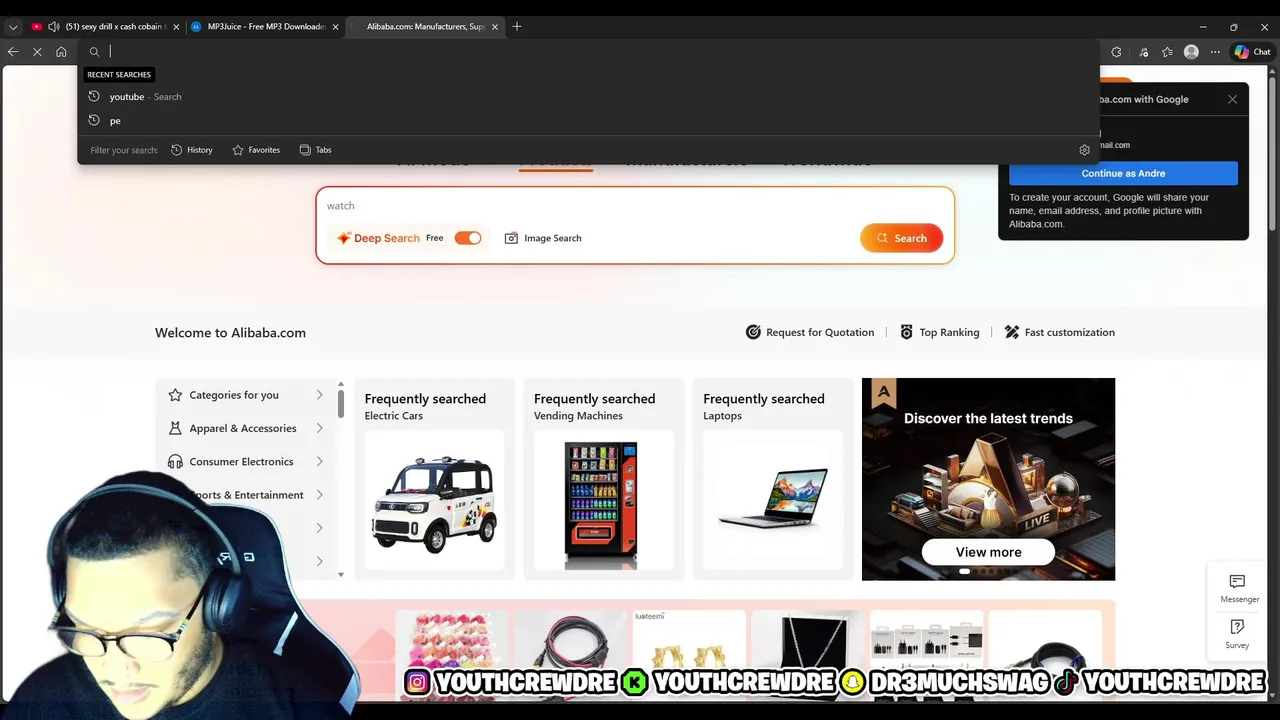Close the Alibaba.com tab
Image resolution: width=1280 pixels, height=720 pixels.
(x=494, y=27)
